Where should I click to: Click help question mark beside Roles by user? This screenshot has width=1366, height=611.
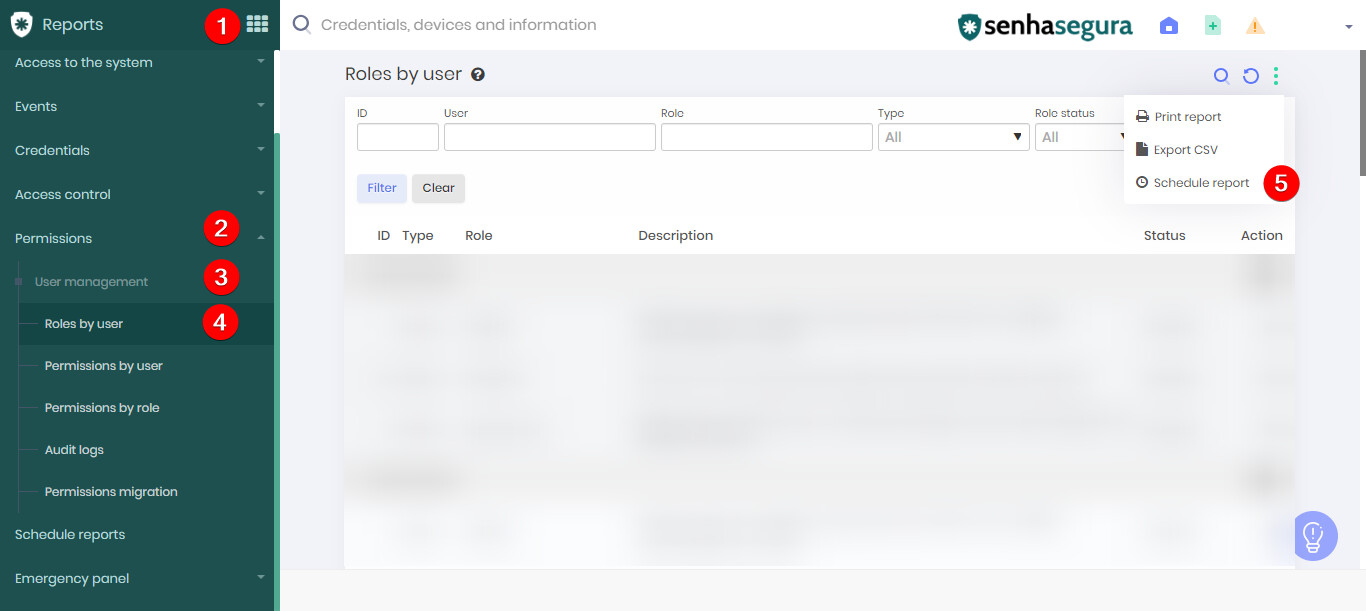click(478, 74)
